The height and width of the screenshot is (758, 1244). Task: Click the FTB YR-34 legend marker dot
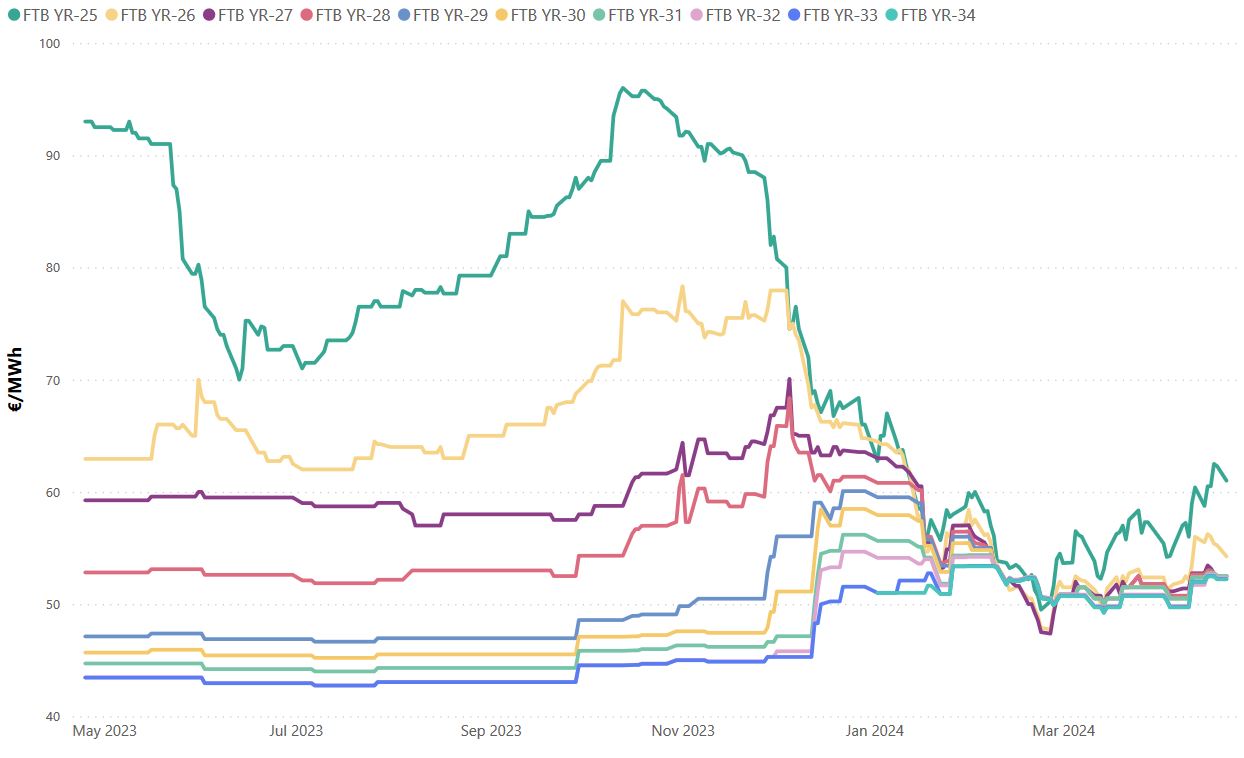coord(891,15)
